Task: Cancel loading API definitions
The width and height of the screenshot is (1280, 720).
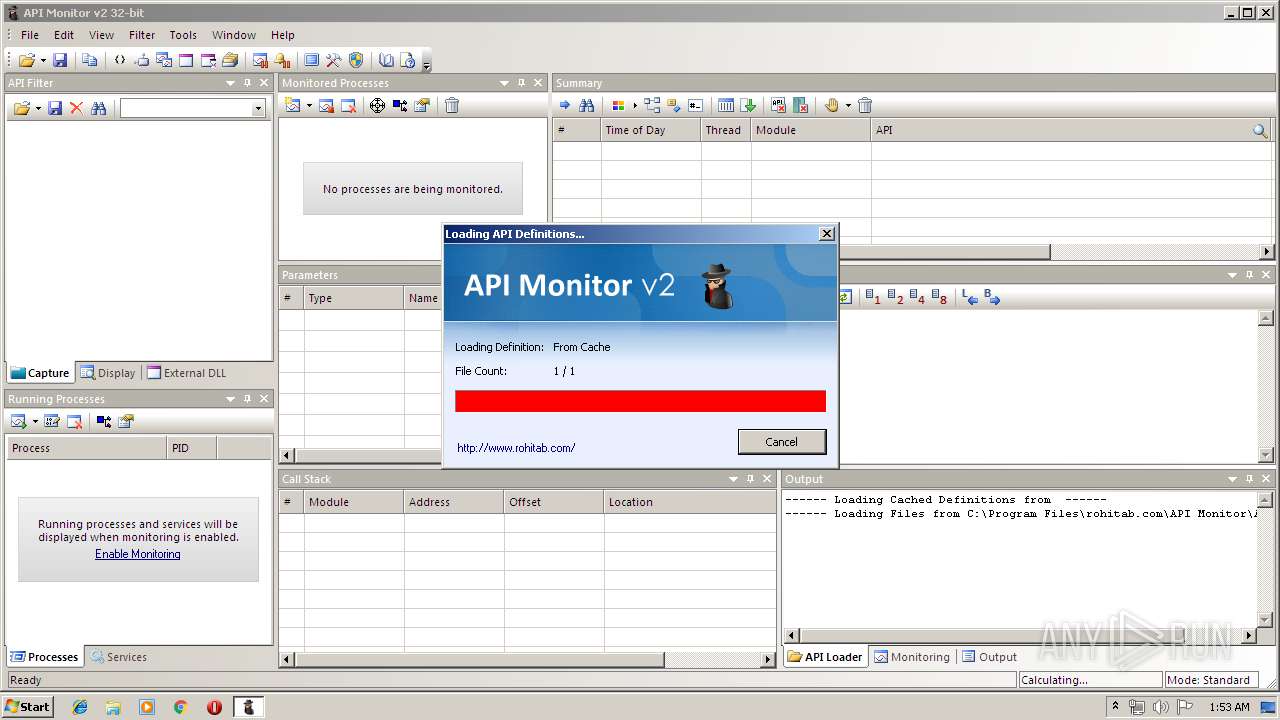Action: coord(782,442)
